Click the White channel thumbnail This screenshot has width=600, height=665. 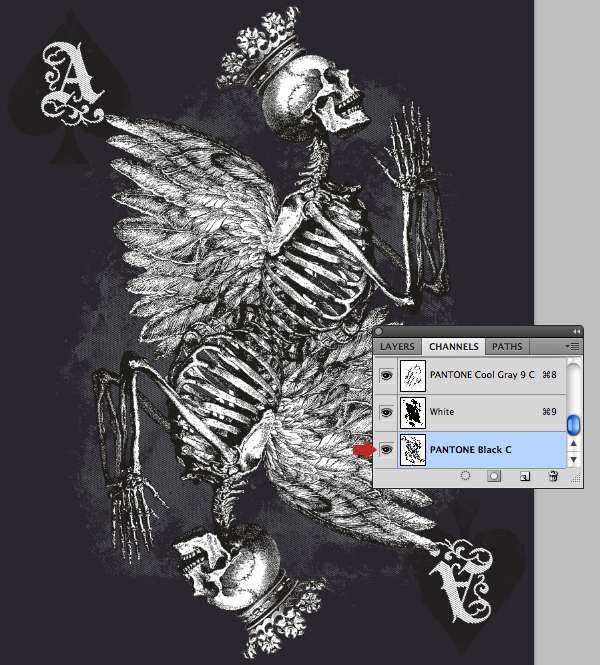pyautogui.click(x=413, y=413)
